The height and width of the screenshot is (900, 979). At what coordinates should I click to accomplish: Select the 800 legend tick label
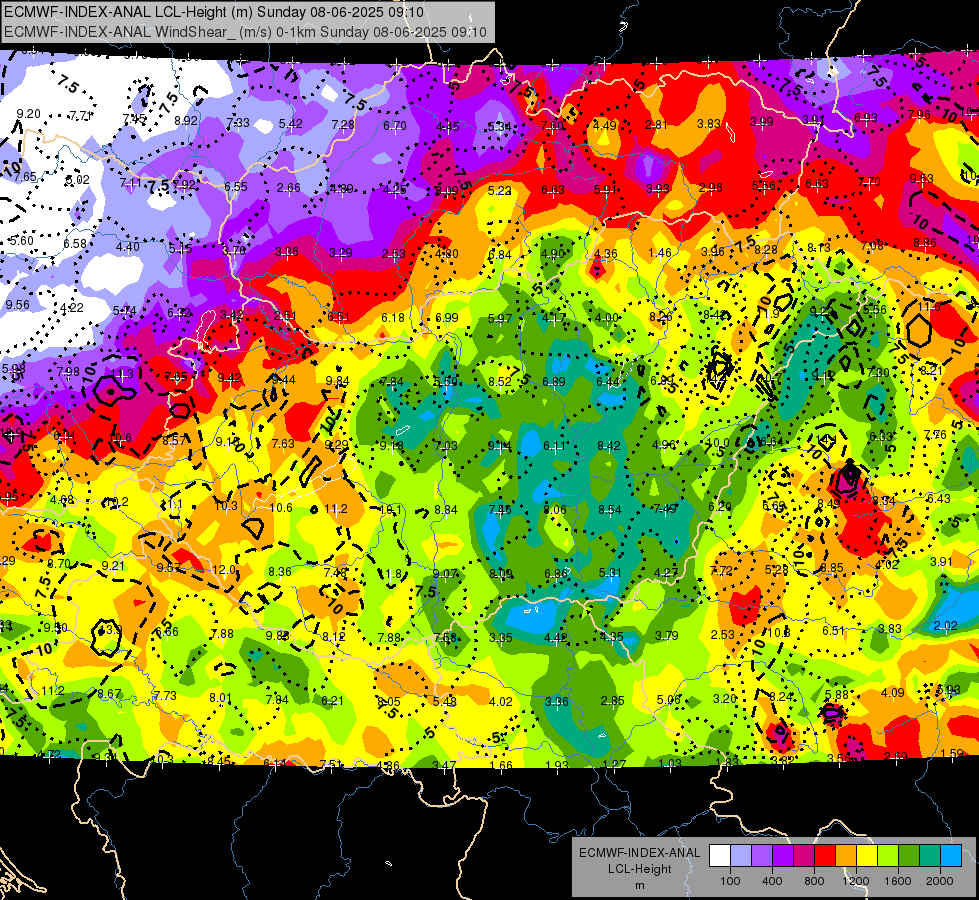pyautogui.click(x=814, y=881)
